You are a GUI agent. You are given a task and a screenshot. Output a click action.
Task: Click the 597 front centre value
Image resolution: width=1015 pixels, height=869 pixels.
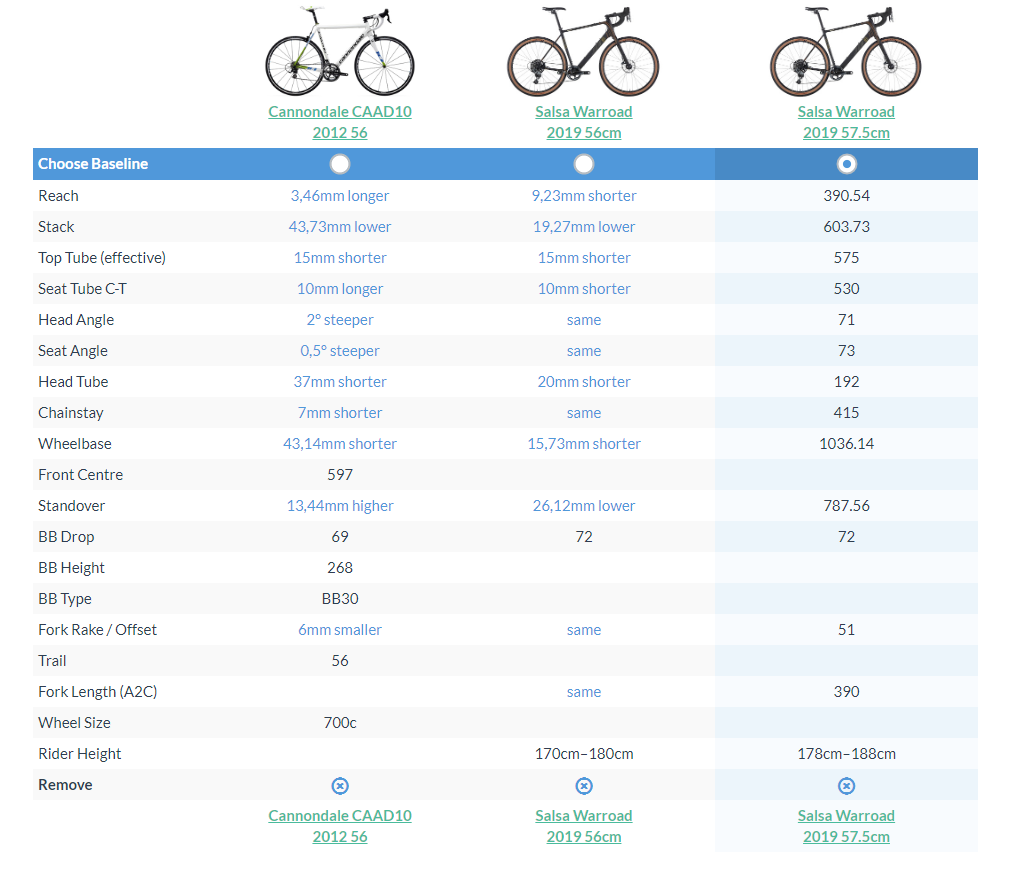(x=340, y=475)
